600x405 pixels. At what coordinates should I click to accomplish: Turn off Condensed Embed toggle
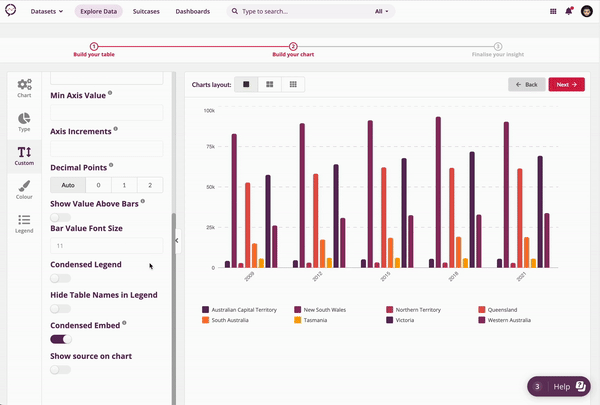coord(61,340)
